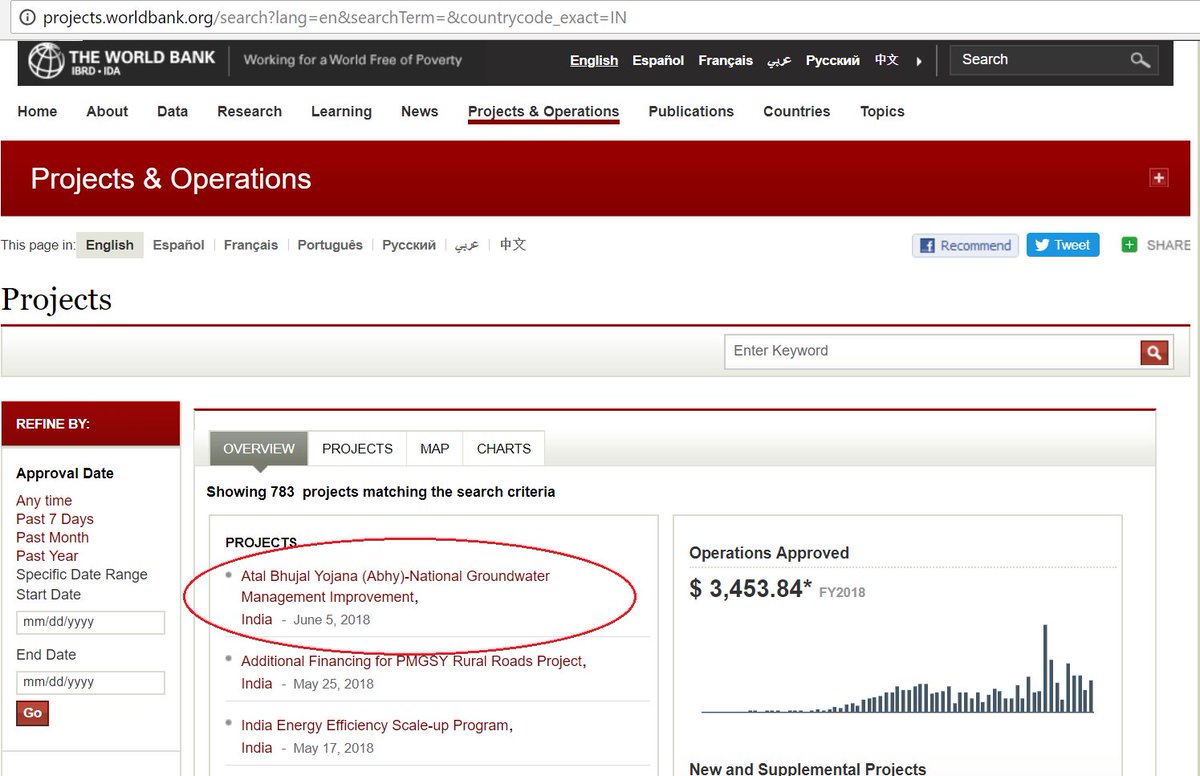Click the green Share plus icon
1200x776 pixels.
click(1129, 245)
